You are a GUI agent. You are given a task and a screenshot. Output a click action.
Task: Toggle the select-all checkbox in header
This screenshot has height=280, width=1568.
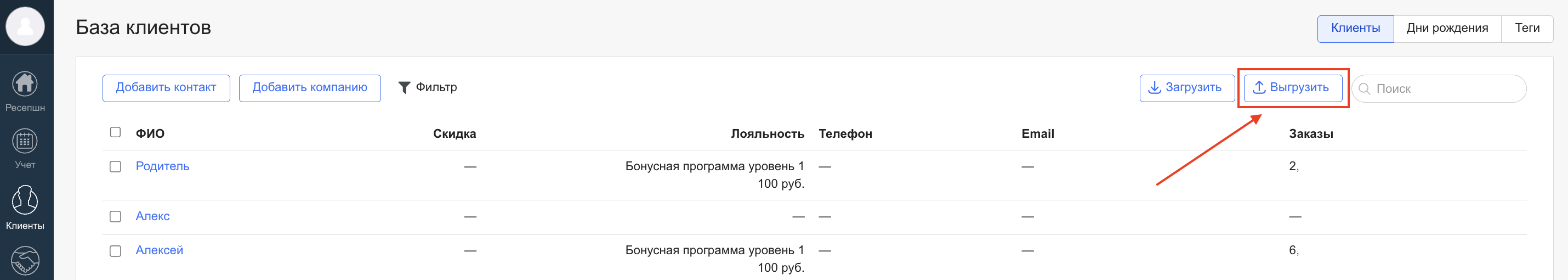tap(115, 132)
